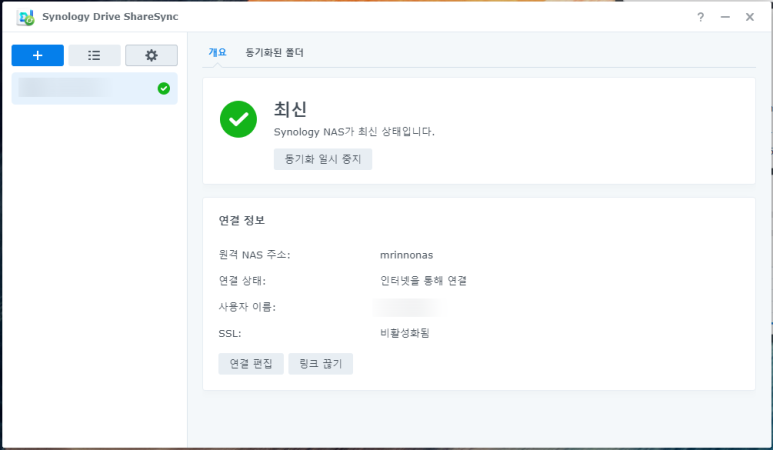Open settings with the gear icon
The image size is (773, 450).
click(151, 55)
